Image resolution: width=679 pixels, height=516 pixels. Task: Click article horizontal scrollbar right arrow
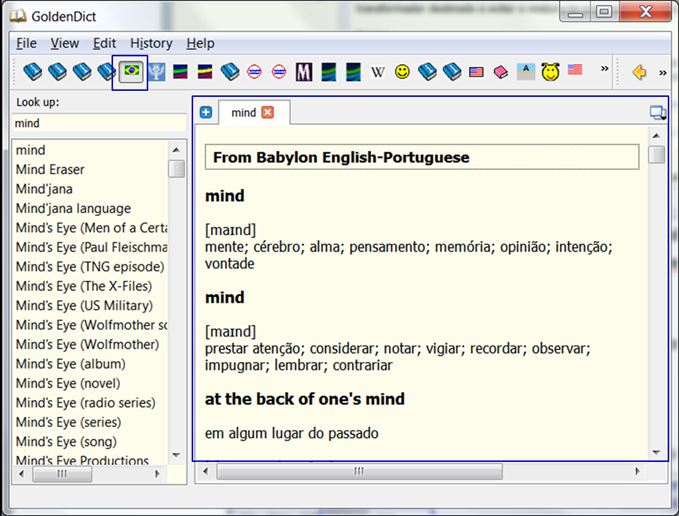click(x=637, y=471)
